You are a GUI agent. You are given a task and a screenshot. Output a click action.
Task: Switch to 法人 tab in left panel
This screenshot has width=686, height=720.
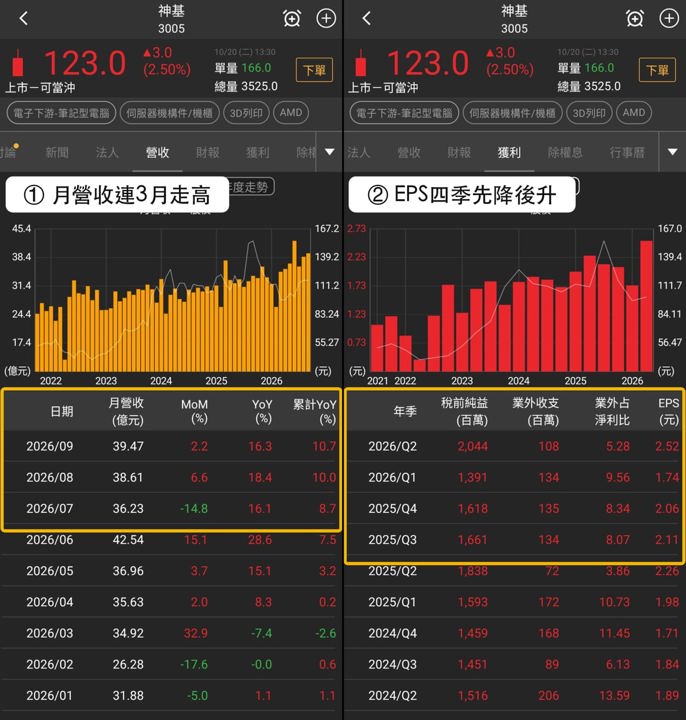click(107, 152)
